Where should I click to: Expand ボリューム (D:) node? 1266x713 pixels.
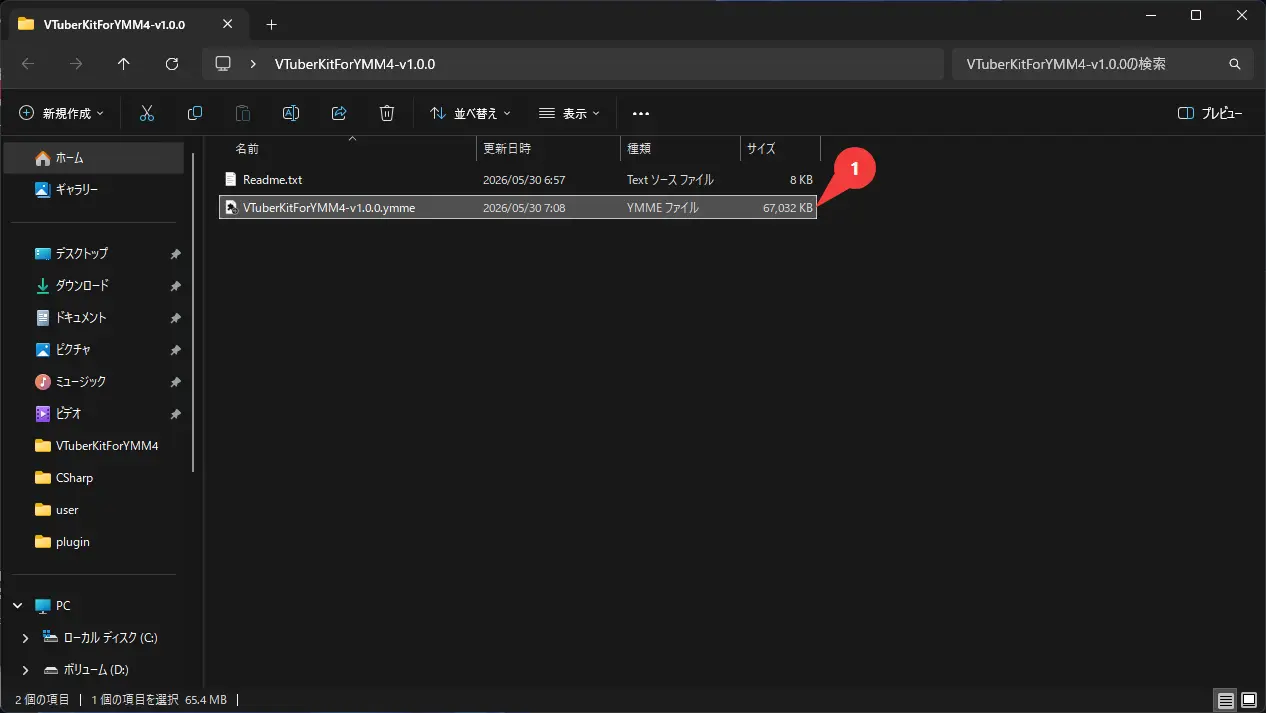click(x=26, y=670)
